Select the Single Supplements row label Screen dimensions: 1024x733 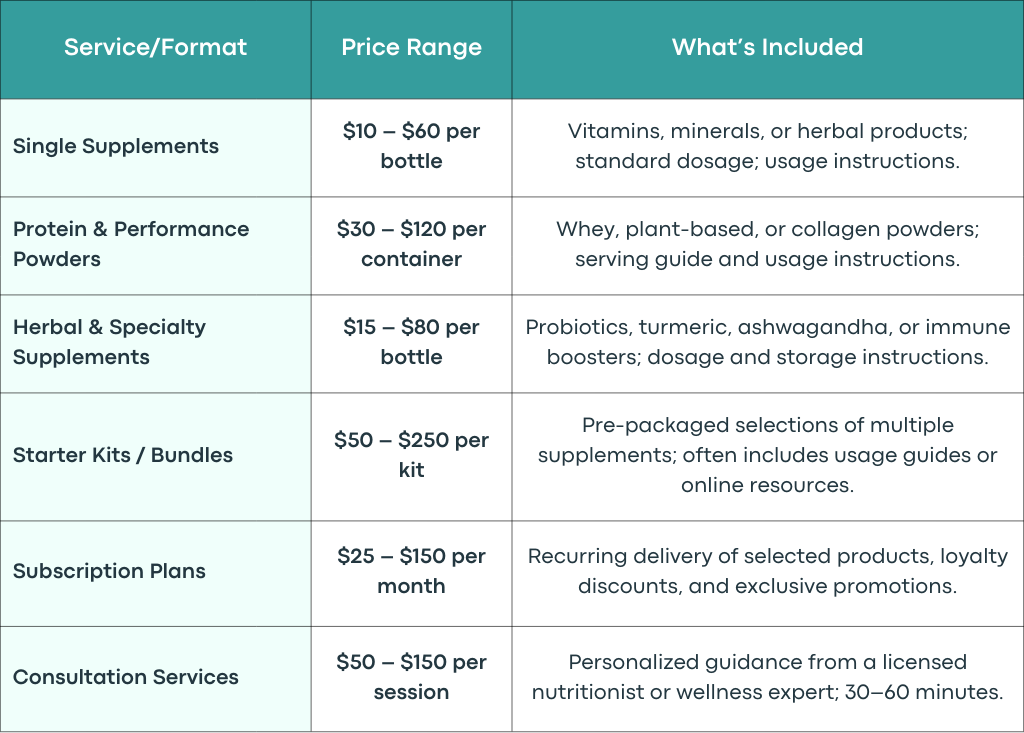(116, 146)
